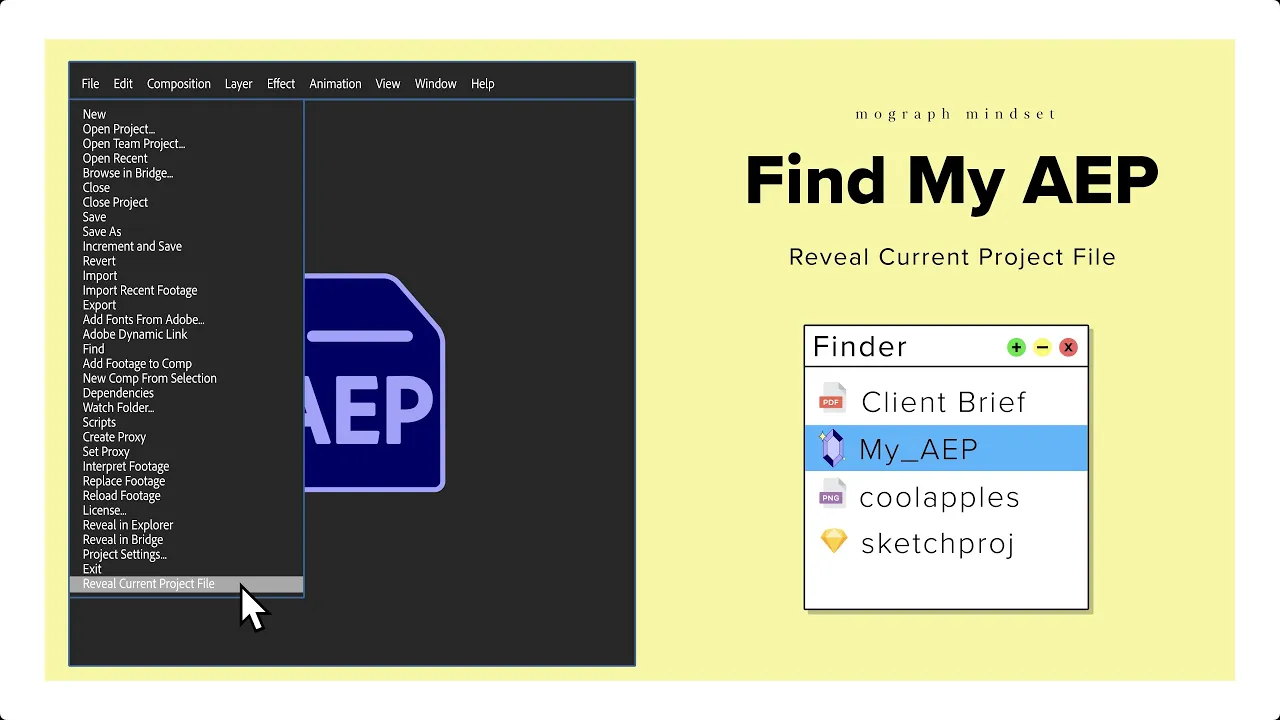Click Add Fonts From Adobe
The width and height of the screenshot is (1280, 720).
coord(143,319)
